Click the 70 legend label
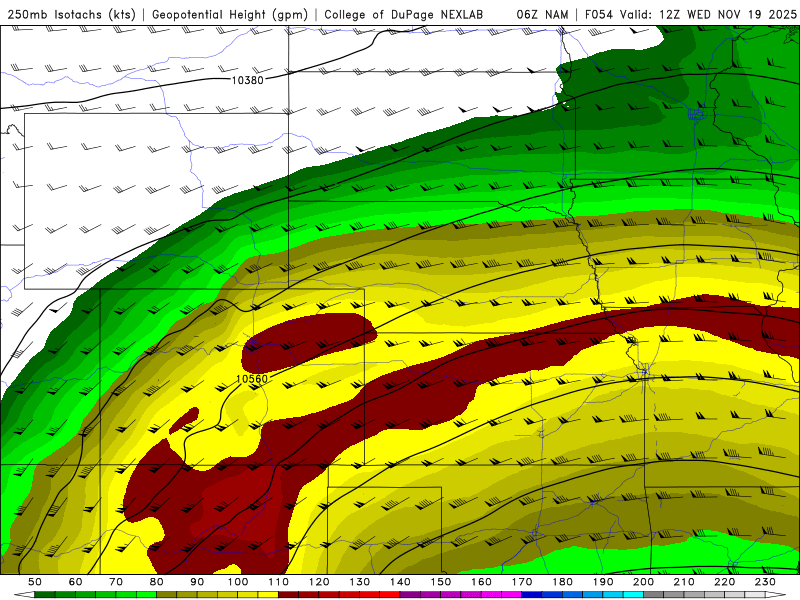Image resolution: width=800 pixels, height=600 pixels. point(116,582)
